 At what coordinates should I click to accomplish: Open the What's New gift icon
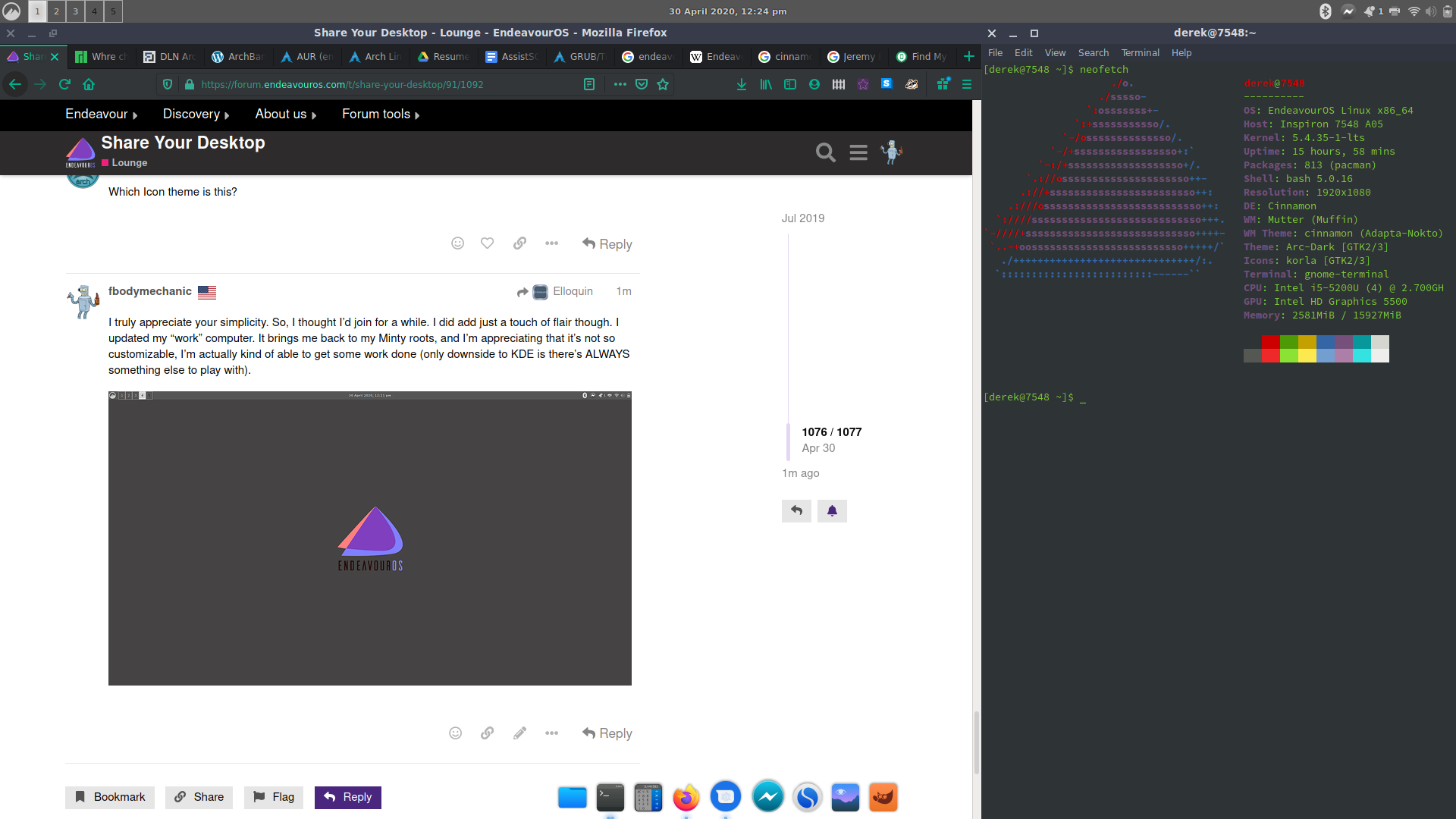(943, 85)
